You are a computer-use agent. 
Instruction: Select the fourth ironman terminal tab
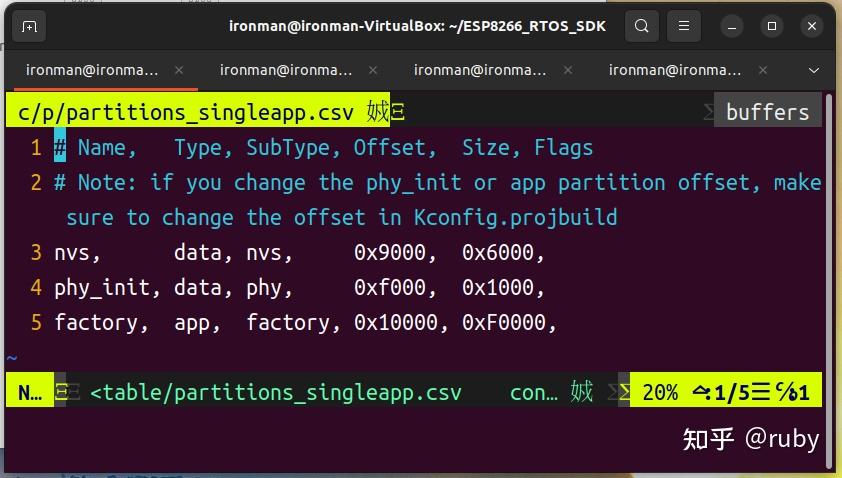coord(675,70)
